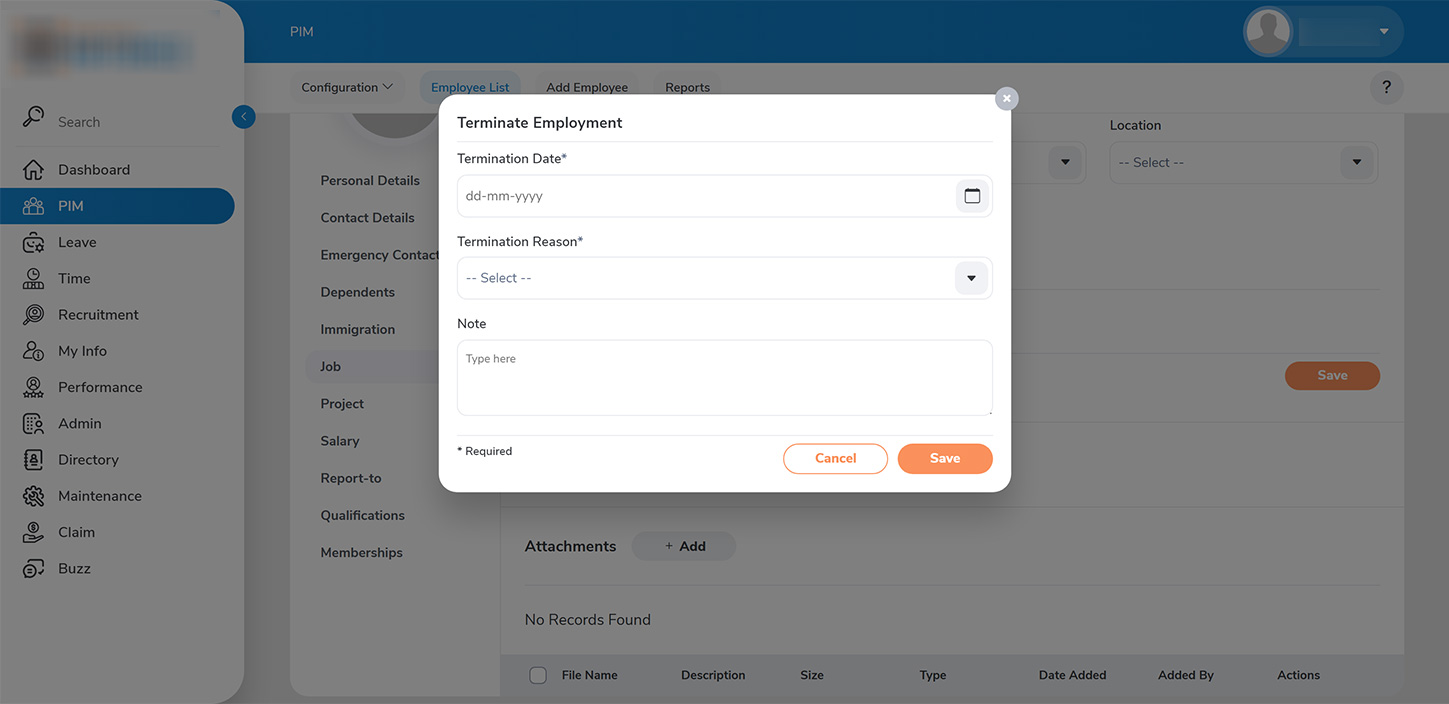1449x704 pixels.
Task: Close the Terminate Employment dialog
Action: point(1007,98)
